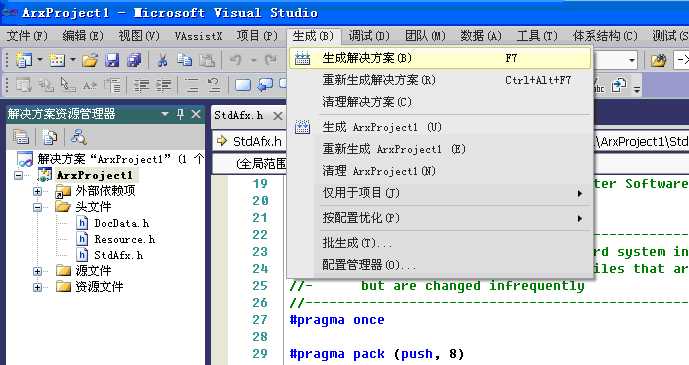Click the Uncomment Lines icon

214,85
